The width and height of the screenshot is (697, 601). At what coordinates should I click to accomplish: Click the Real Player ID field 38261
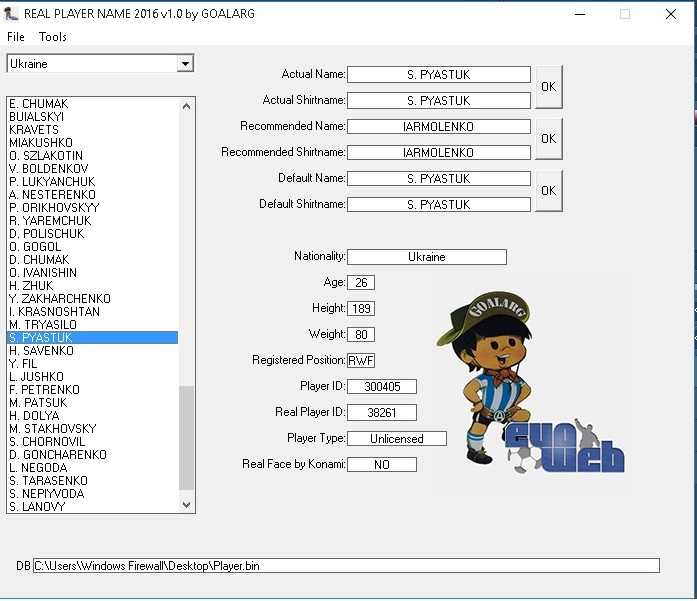point(382,413)
